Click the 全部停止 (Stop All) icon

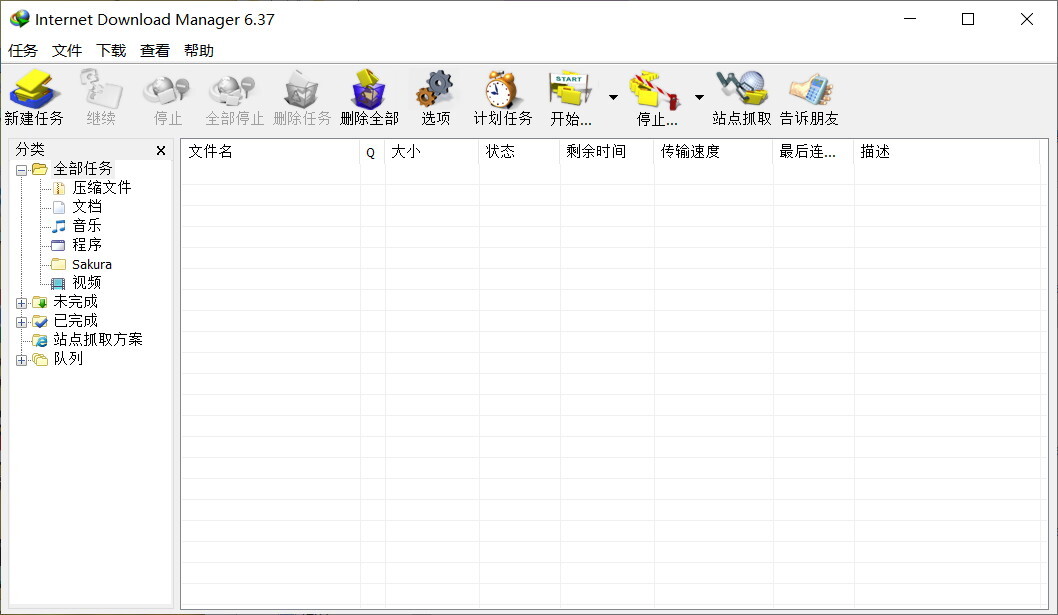pos(232,95)
